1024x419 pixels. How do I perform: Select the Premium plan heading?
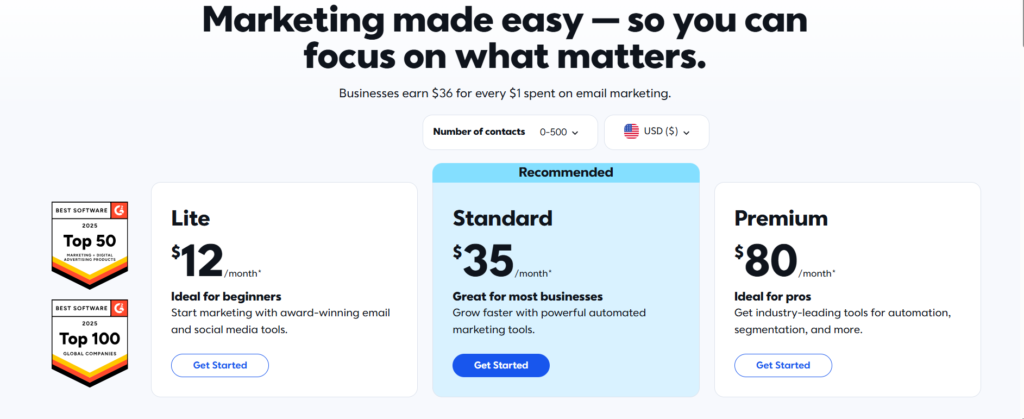781,218
